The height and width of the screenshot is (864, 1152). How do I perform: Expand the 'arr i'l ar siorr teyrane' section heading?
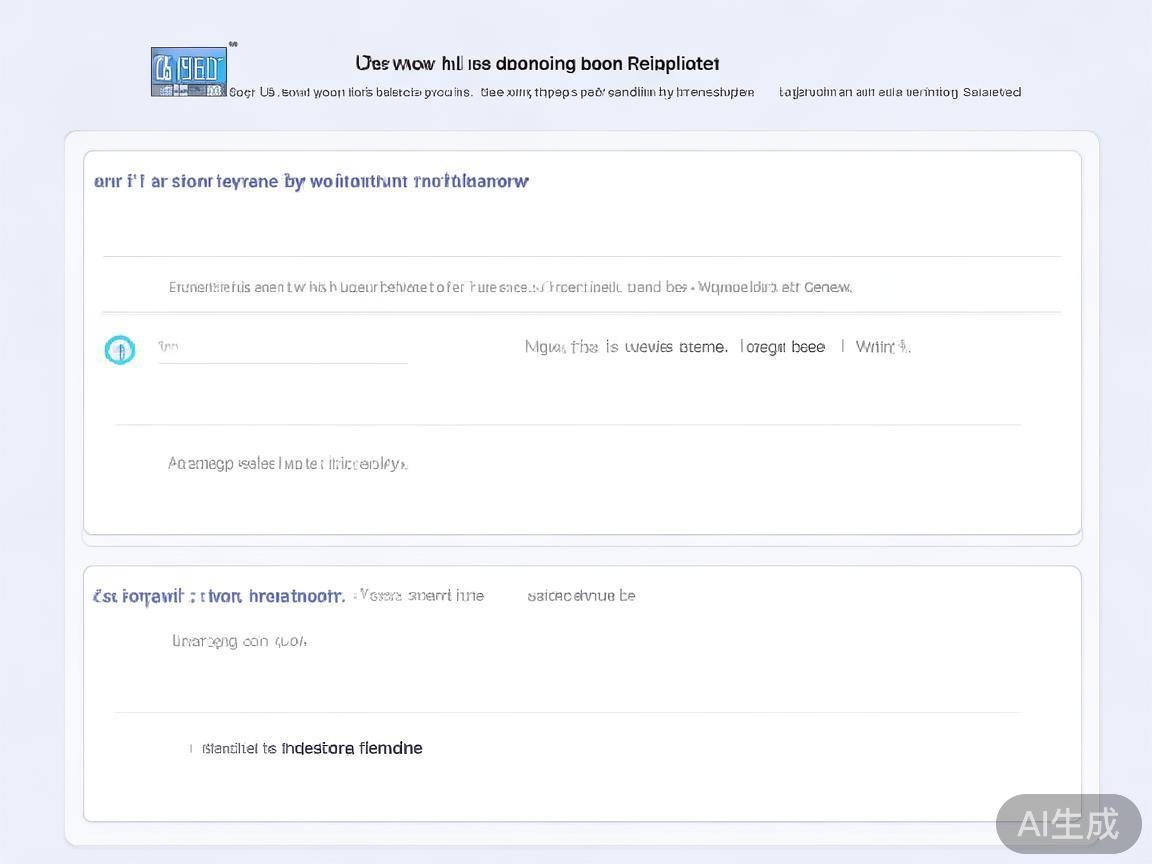(311, 181)
